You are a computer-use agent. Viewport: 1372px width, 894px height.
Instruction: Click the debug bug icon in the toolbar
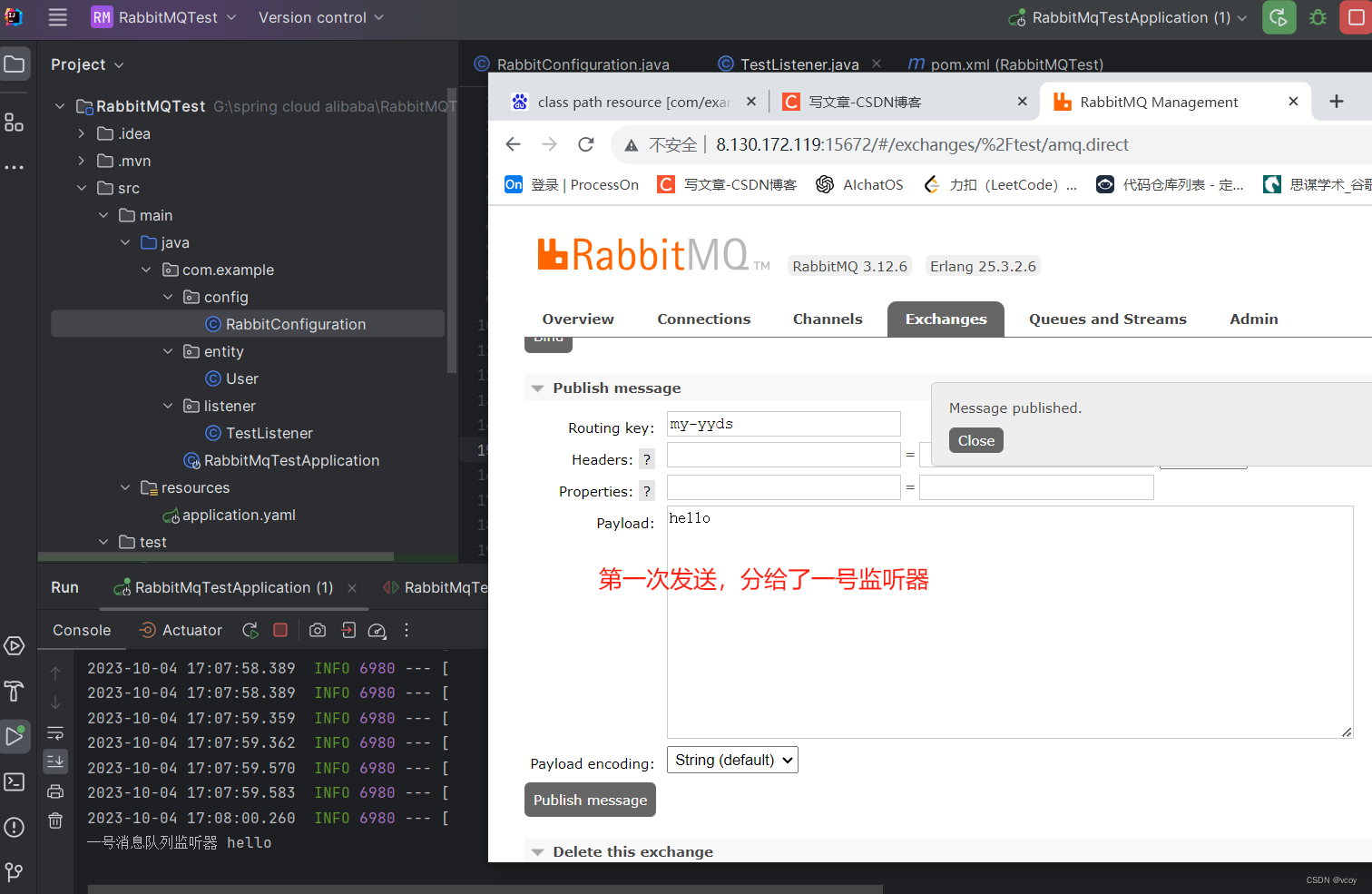point(1318,17)
